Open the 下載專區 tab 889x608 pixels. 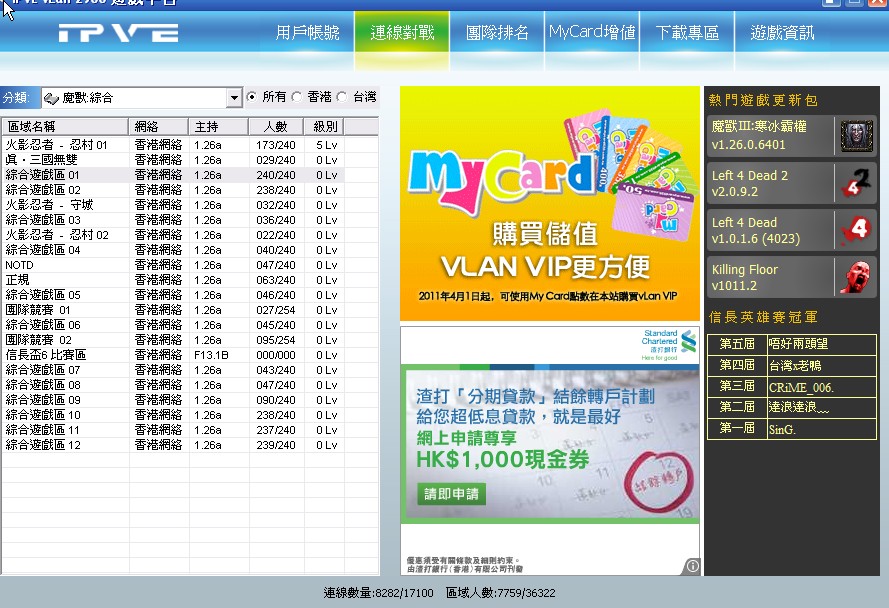coord(687,33)
